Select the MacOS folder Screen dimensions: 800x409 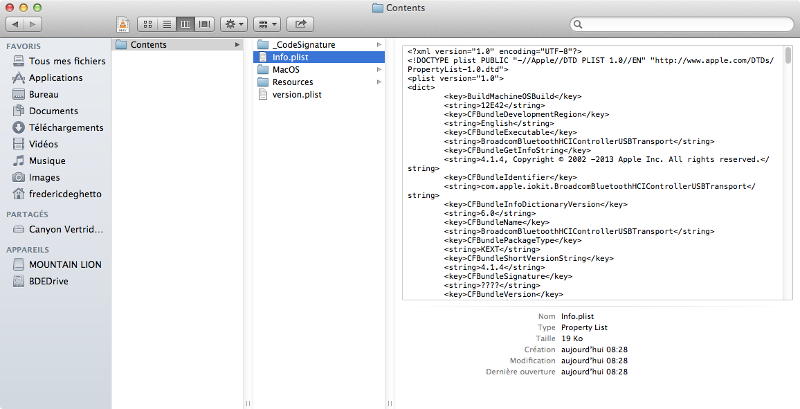(x=319, y=70)
